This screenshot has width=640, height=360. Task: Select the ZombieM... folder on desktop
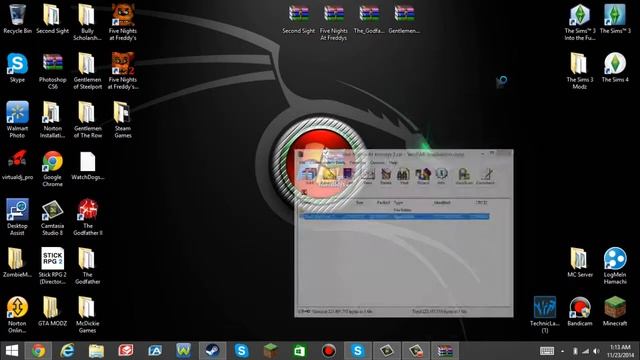17,263
